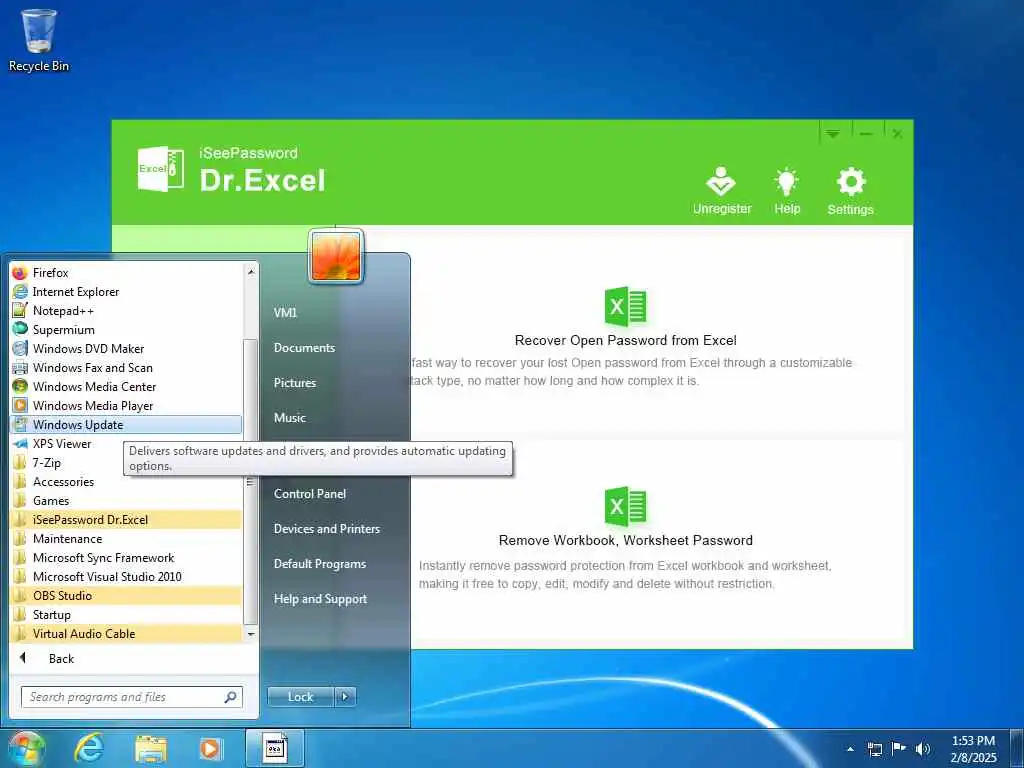Image resolution: width=1024 pixels, height=768 pixels.
Task: Expand the Games folder
Action: click(x=126, y=500)
